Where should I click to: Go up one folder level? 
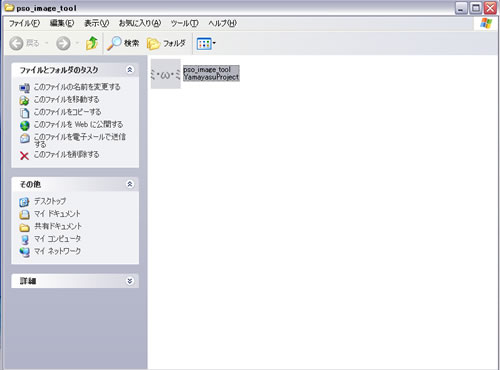click(92, 43)
